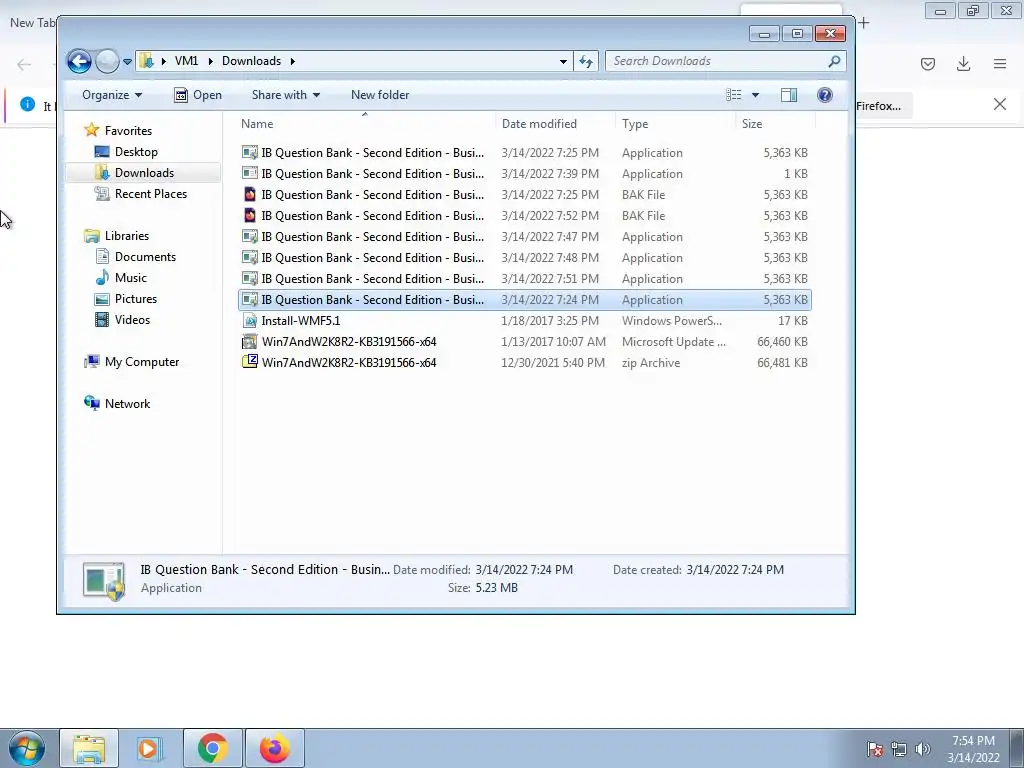
Task: Select the application modified at 7:51 PM
Action: pos(524,278)
